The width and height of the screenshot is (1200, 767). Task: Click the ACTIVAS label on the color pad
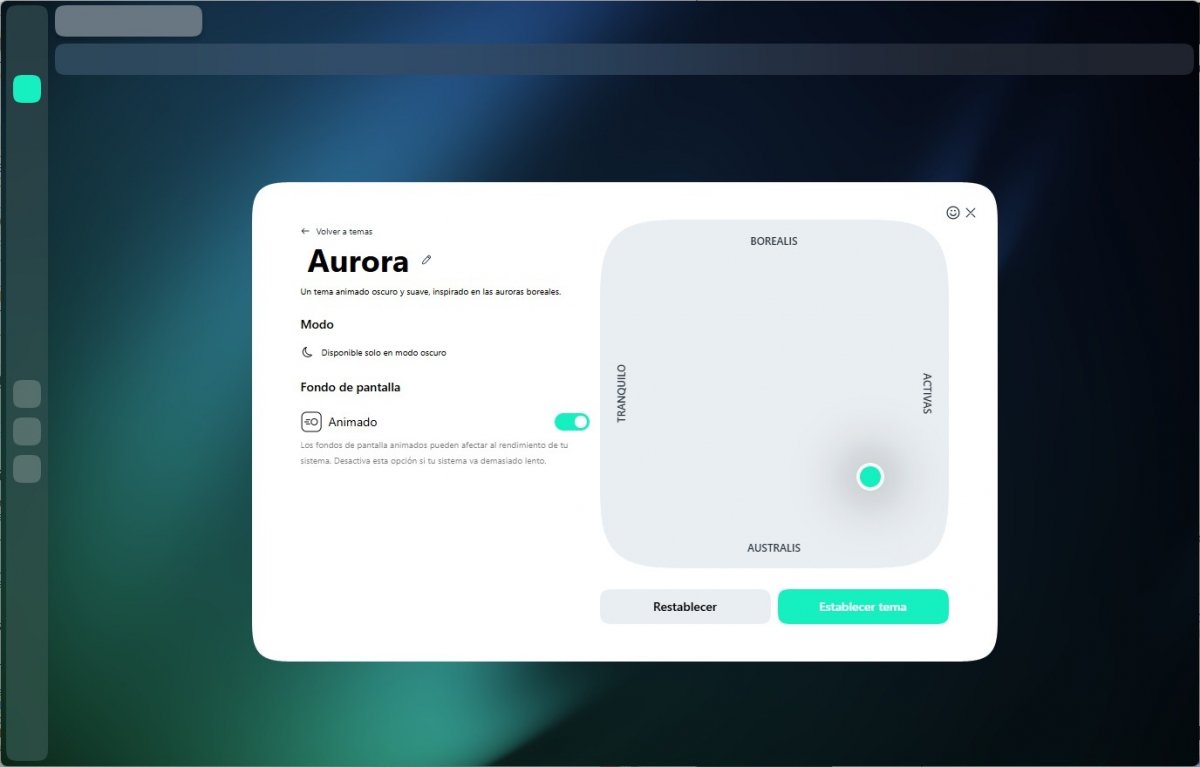tap(927, 393)
